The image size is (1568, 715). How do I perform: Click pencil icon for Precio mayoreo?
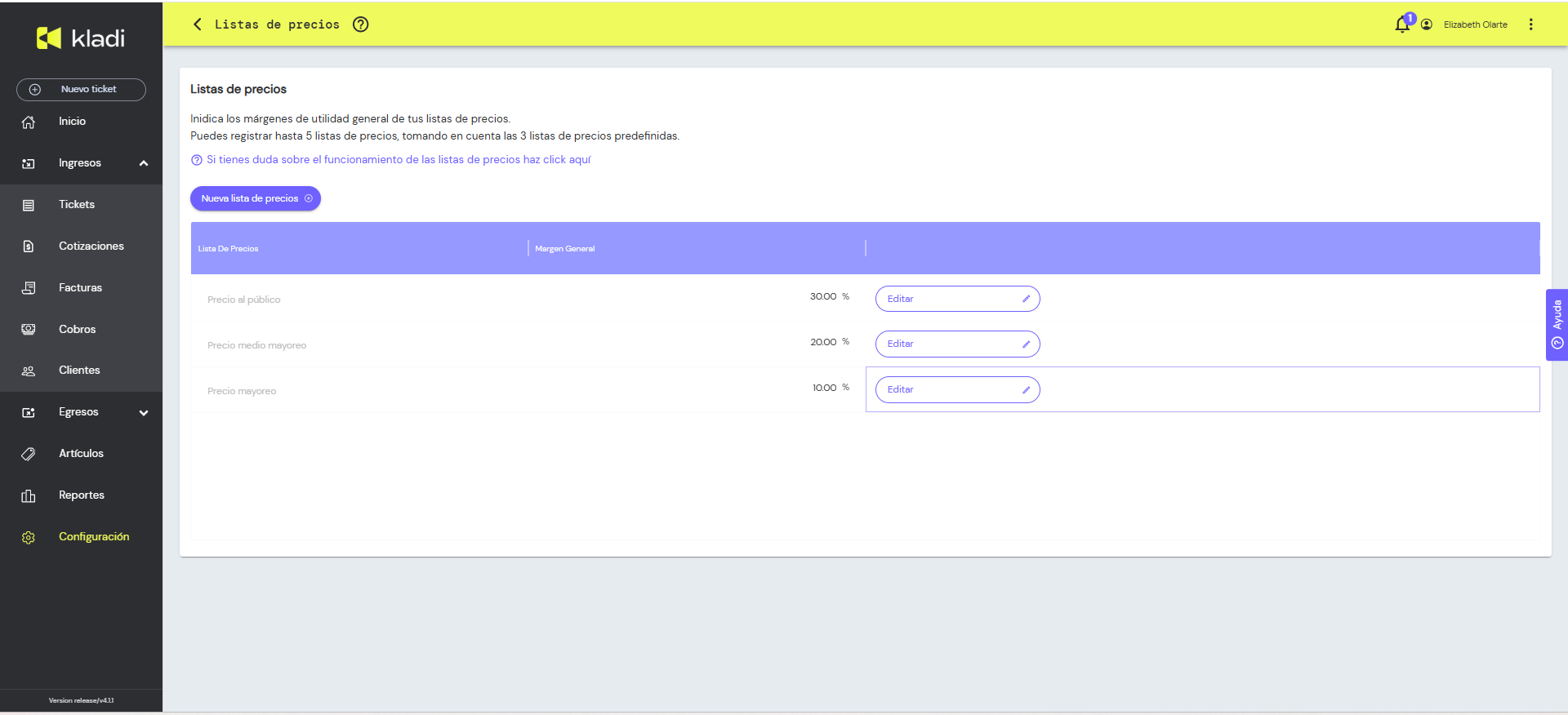click(1026, 390)
